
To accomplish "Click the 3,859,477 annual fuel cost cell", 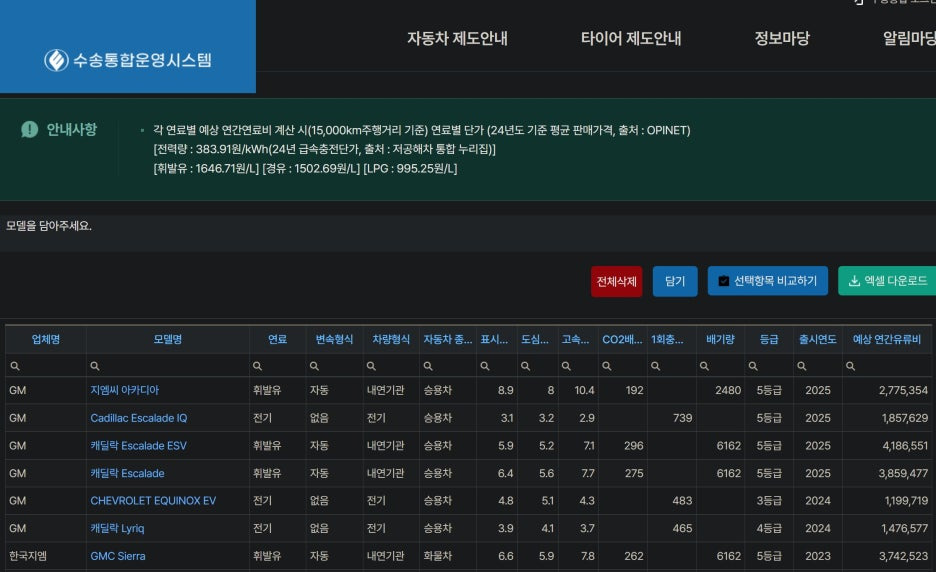I will [x=887, y=473].
